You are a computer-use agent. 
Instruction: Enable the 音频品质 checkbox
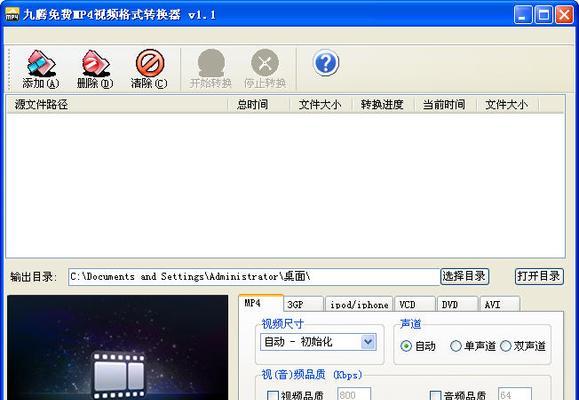[436, 396]
